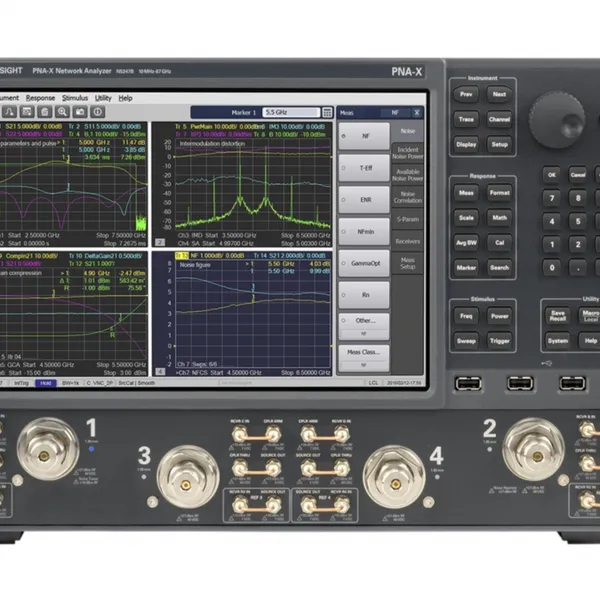600x600 pixels.
Task: Push the Next hardkey under Instrument
Action: point(499,95)
